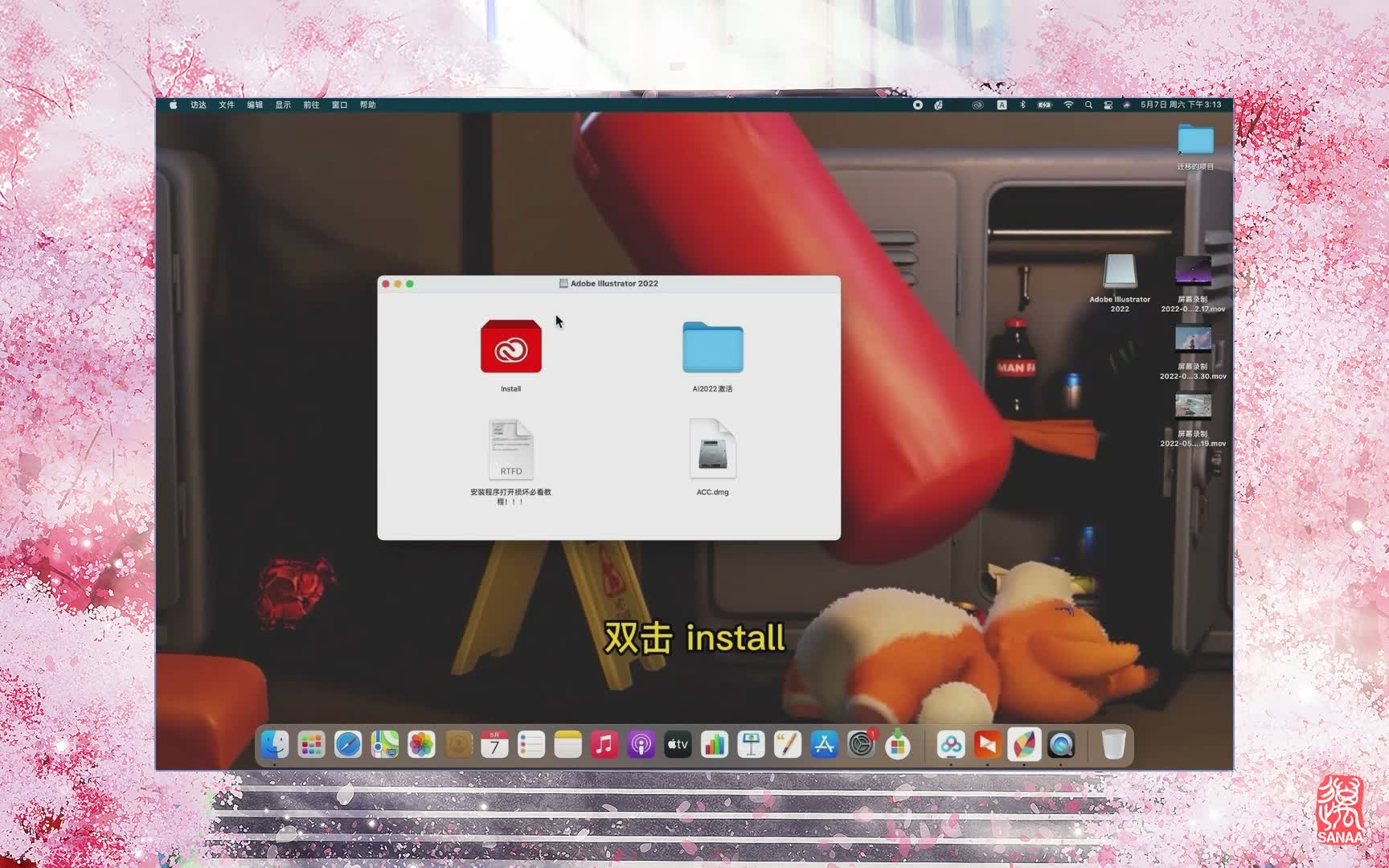Select the 迁移的项目 folder on desktop

pos(1195,141)
